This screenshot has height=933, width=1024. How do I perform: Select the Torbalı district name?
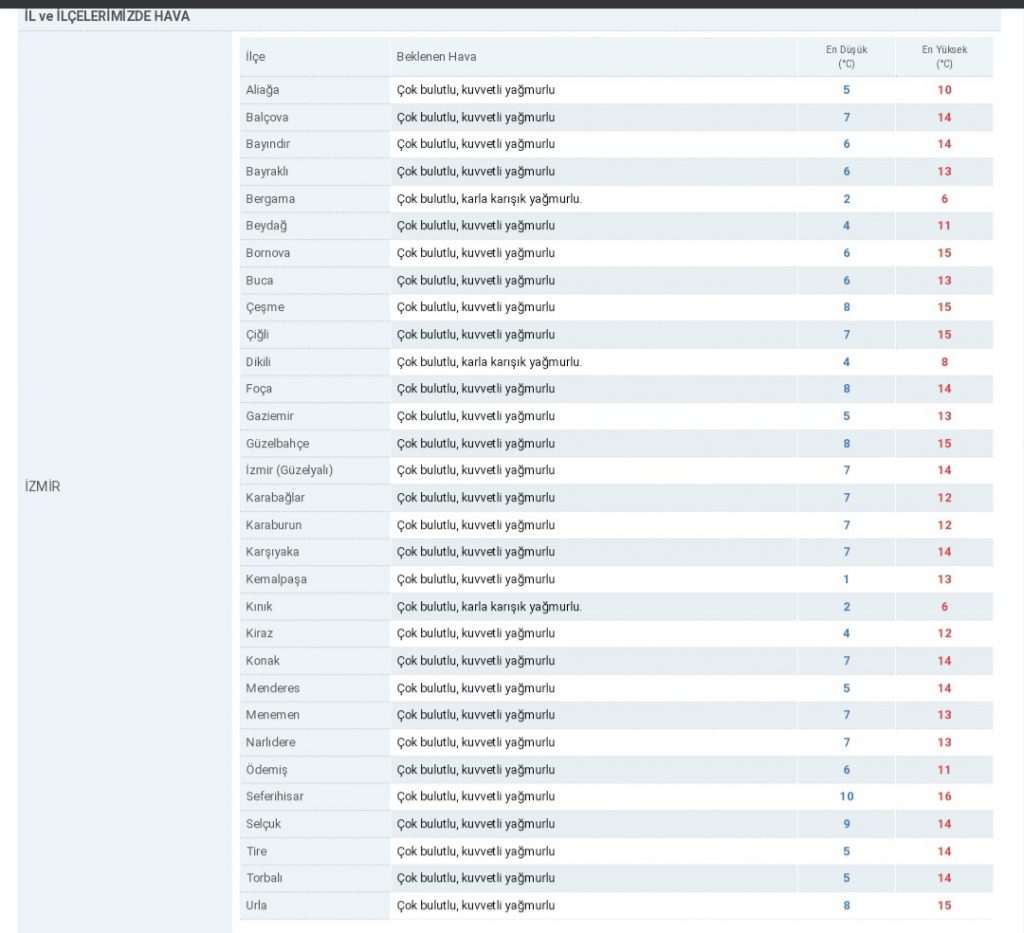pyautogui.click(x=264, y=879)
